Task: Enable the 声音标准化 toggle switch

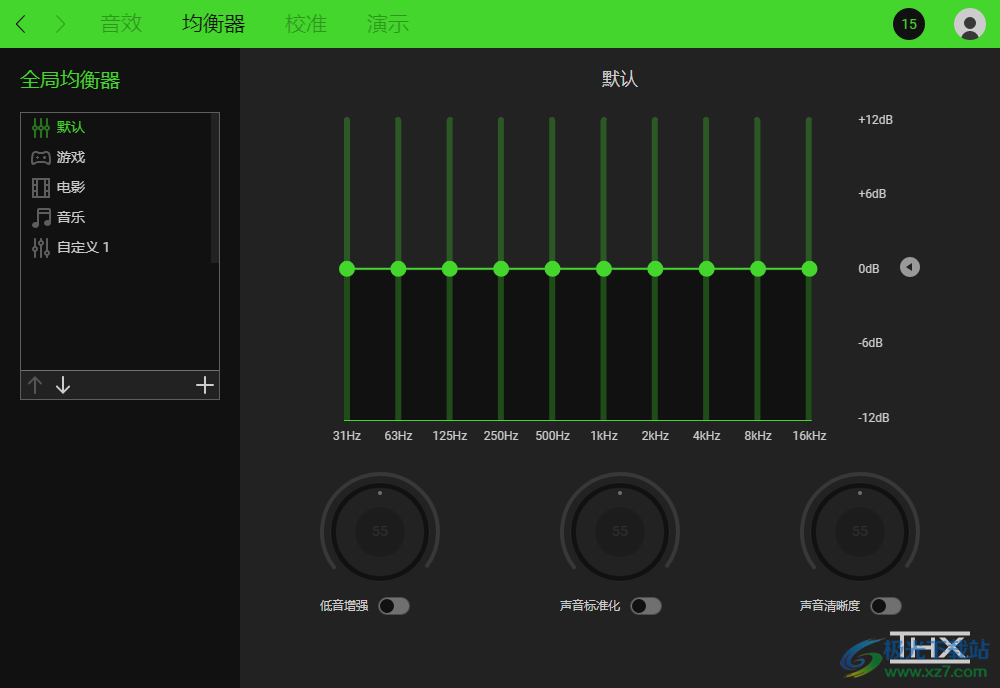Action: [645, 605]
